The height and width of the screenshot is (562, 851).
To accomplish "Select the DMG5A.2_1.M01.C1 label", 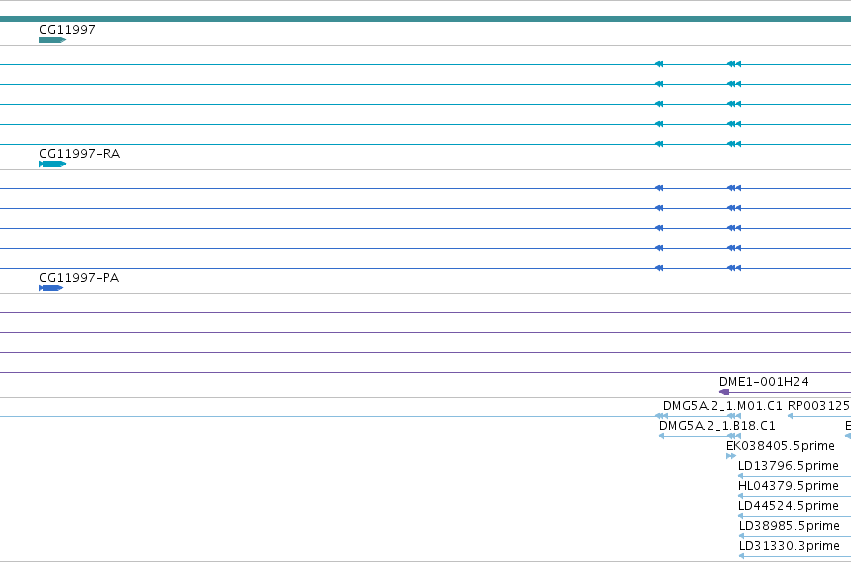I will (723, 406).
